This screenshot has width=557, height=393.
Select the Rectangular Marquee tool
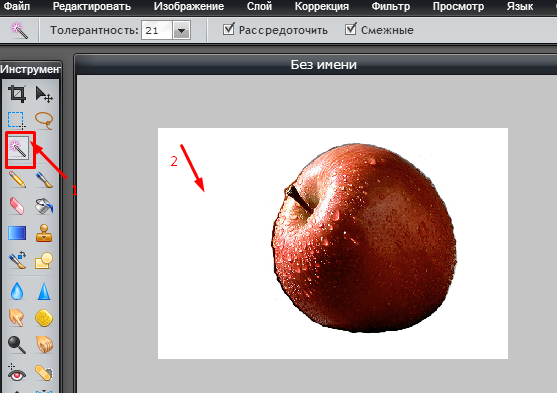[17, 120]
